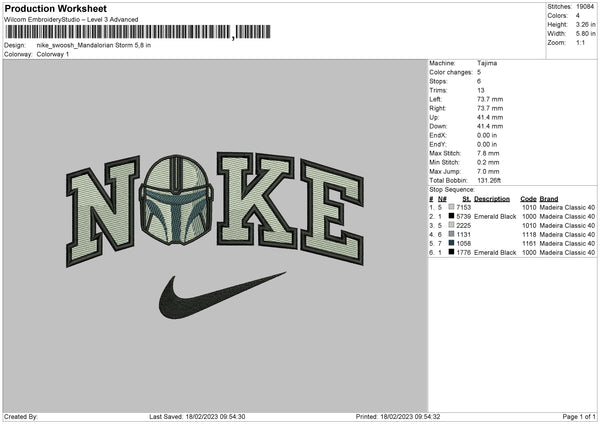Click 'Emerald Black' in the 5739 row
This screenshot has width=600, height=424.
click(x=495, y=217)
